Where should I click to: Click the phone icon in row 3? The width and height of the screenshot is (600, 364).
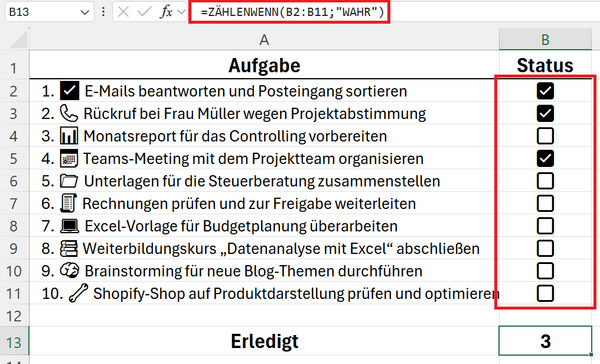click(x=69, y=114)
